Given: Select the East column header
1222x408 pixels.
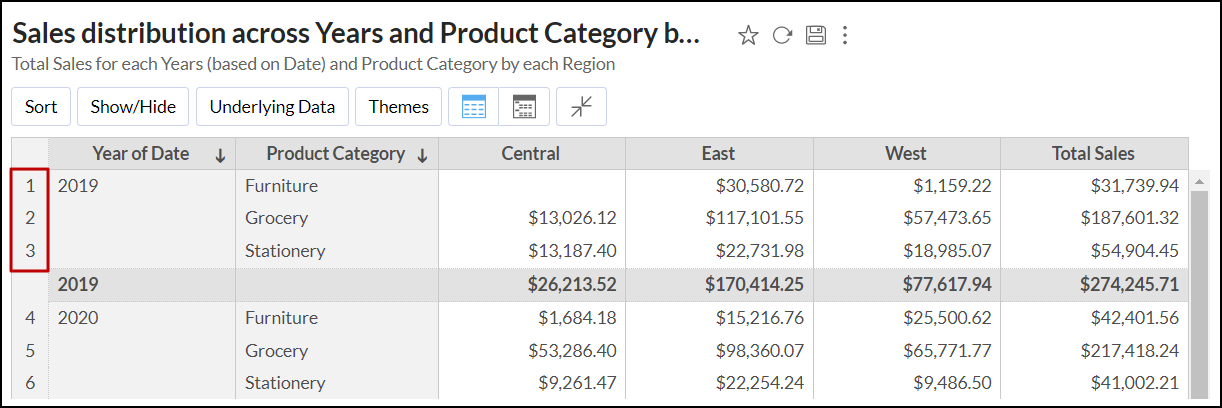Looking at the screenshot, I should [718, 154].
